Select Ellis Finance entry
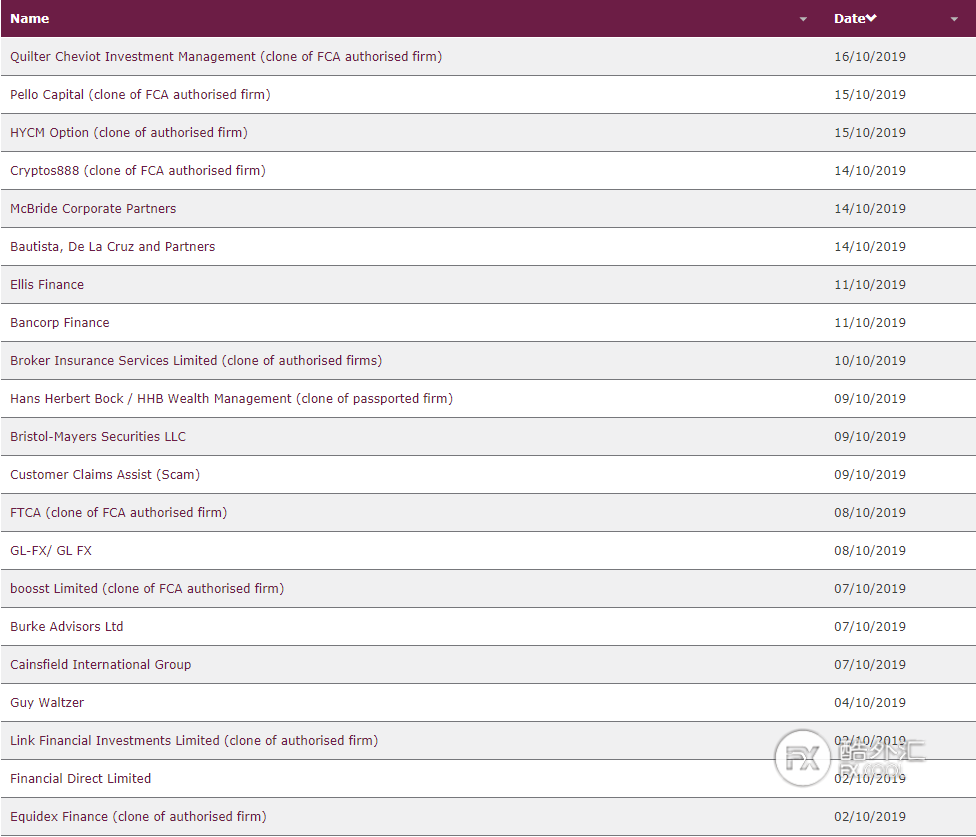Viewport: 976px width, 837px height. [47, 285]
